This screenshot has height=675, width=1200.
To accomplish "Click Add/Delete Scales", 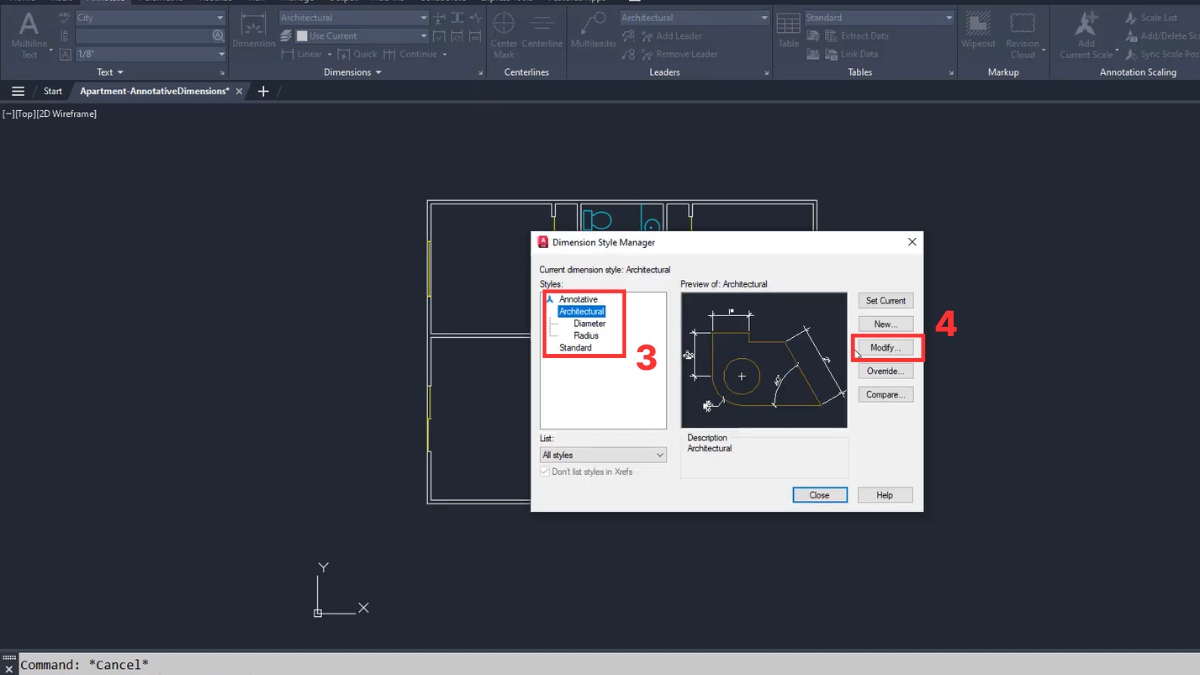I will tap(1160, 36).
